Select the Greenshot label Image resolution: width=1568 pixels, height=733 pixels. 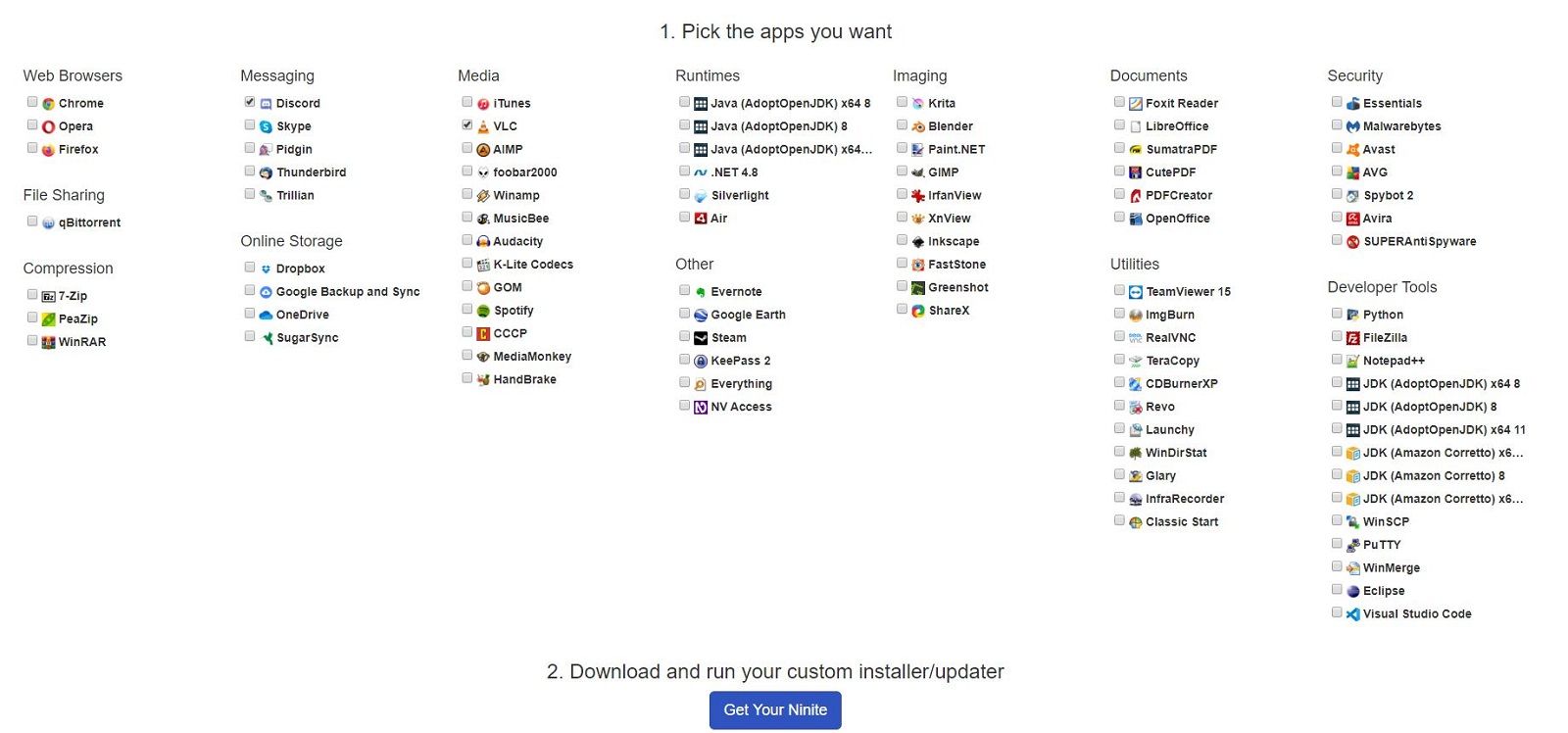click(958, 288)
